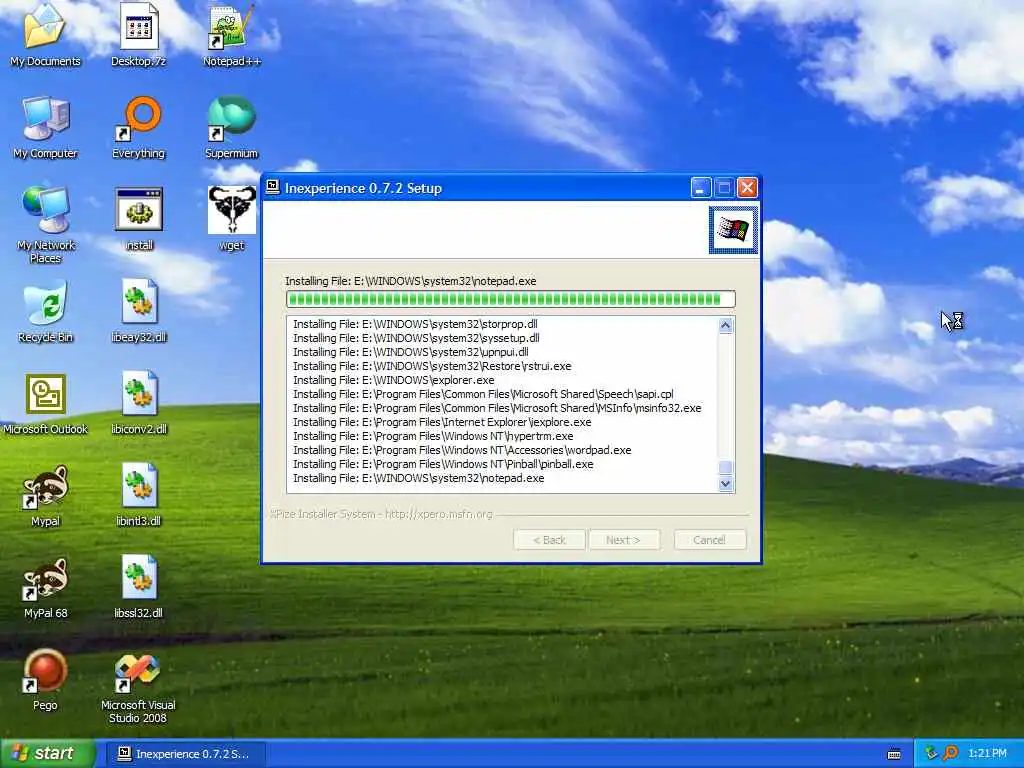
Task: Select the Mypal browser shortcut
Action: [45, 496]
